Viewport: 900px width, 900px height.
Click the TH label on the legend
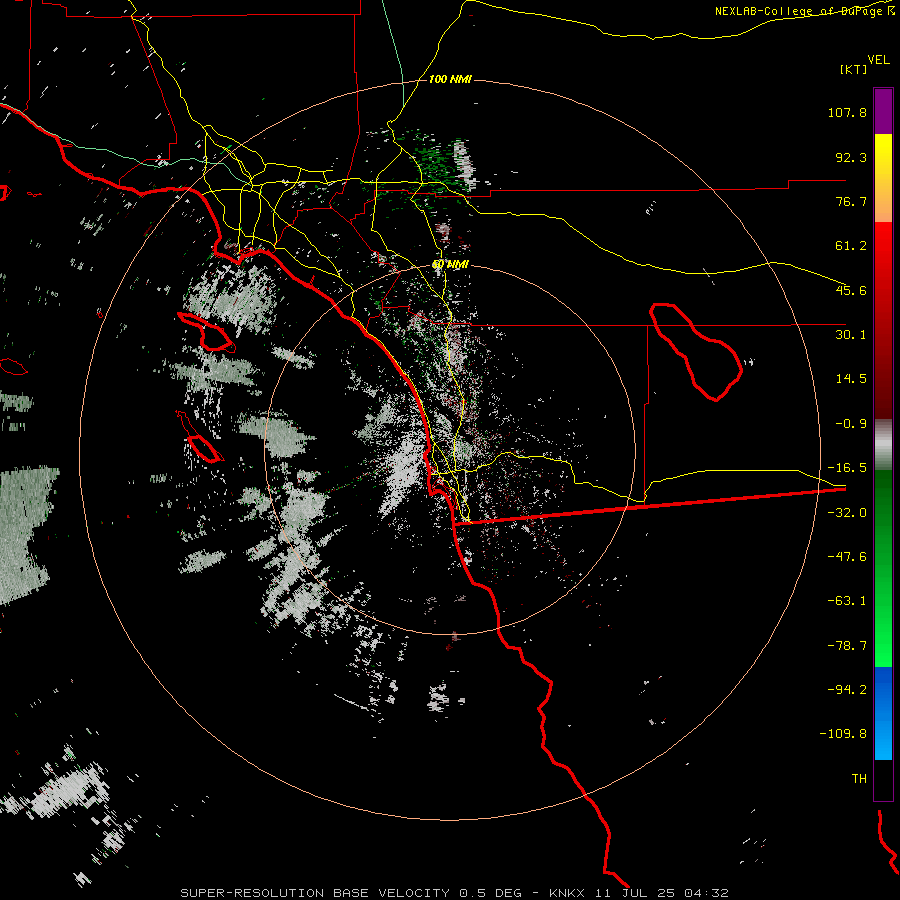(x=859, y=779)
